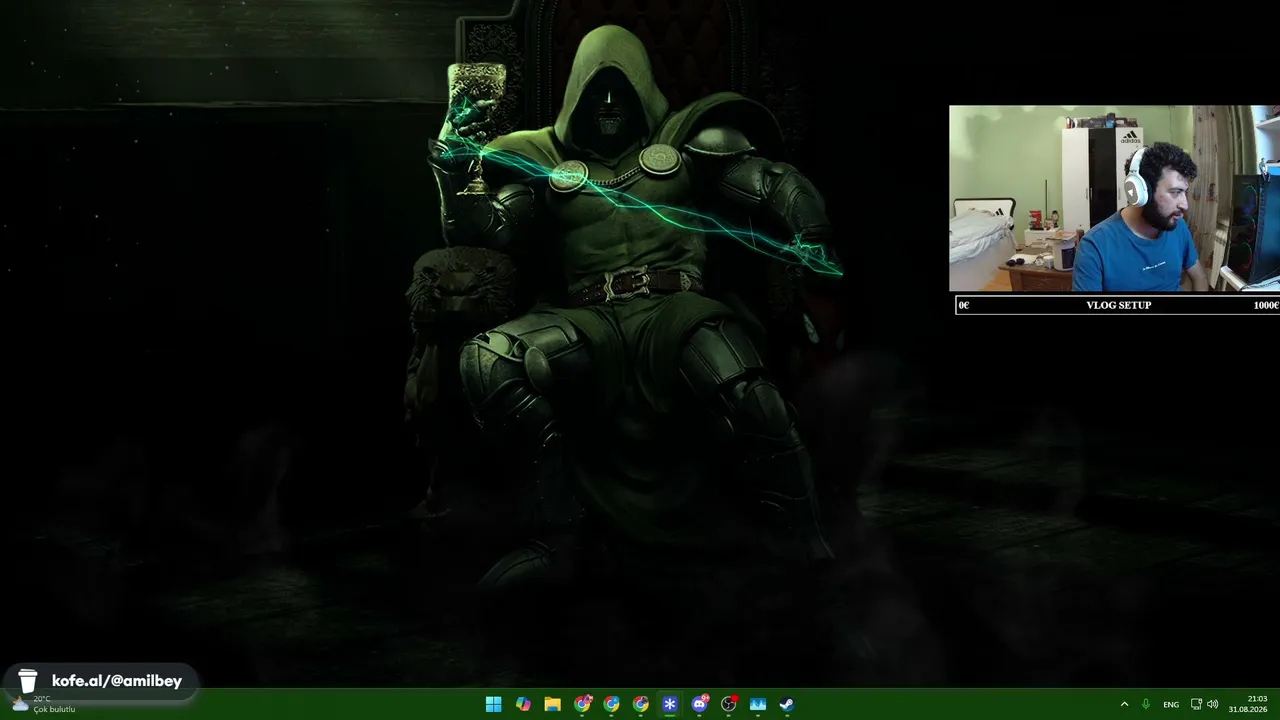Open the blue waveform monitor app in taskbar

click(x=758, y=704)
